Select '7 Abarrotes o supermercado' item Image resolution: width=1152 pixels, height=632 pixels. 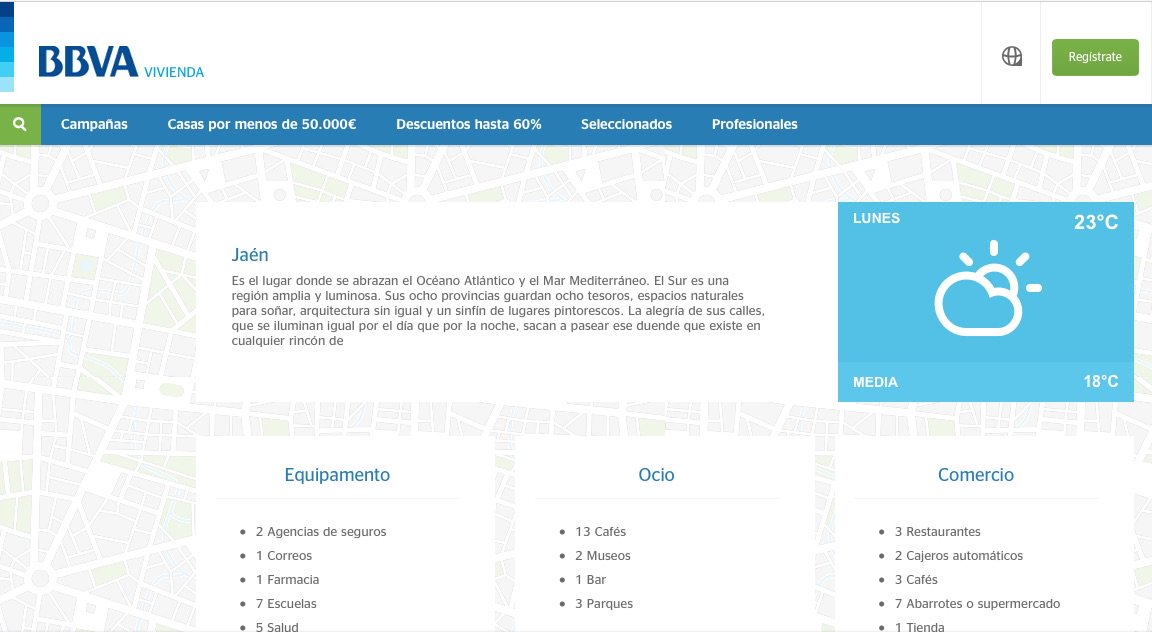click(x=977, y=603)
